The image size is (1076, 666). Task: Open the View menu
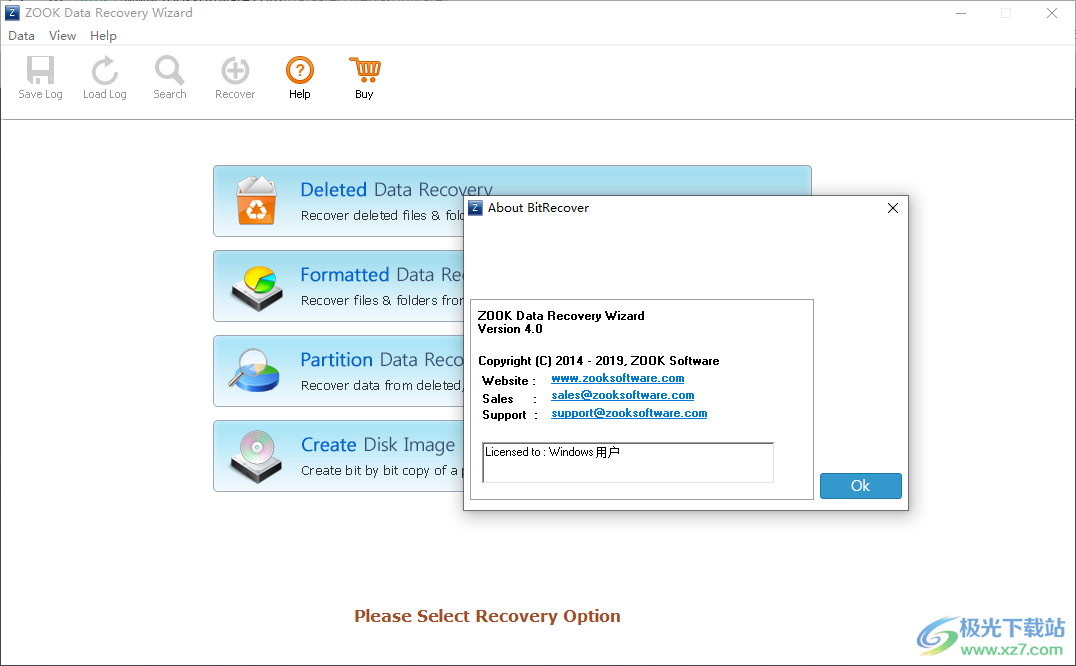[62, 35]
